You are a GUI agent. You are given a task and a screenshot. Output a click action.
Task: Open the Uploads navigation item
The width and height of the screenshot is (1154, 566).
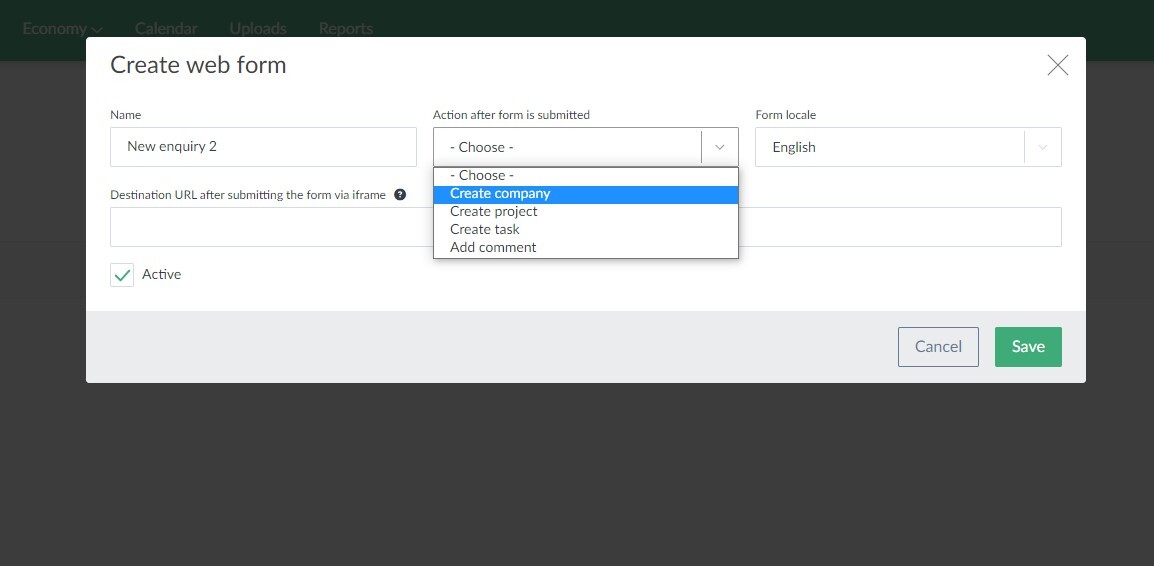[258, 28]
